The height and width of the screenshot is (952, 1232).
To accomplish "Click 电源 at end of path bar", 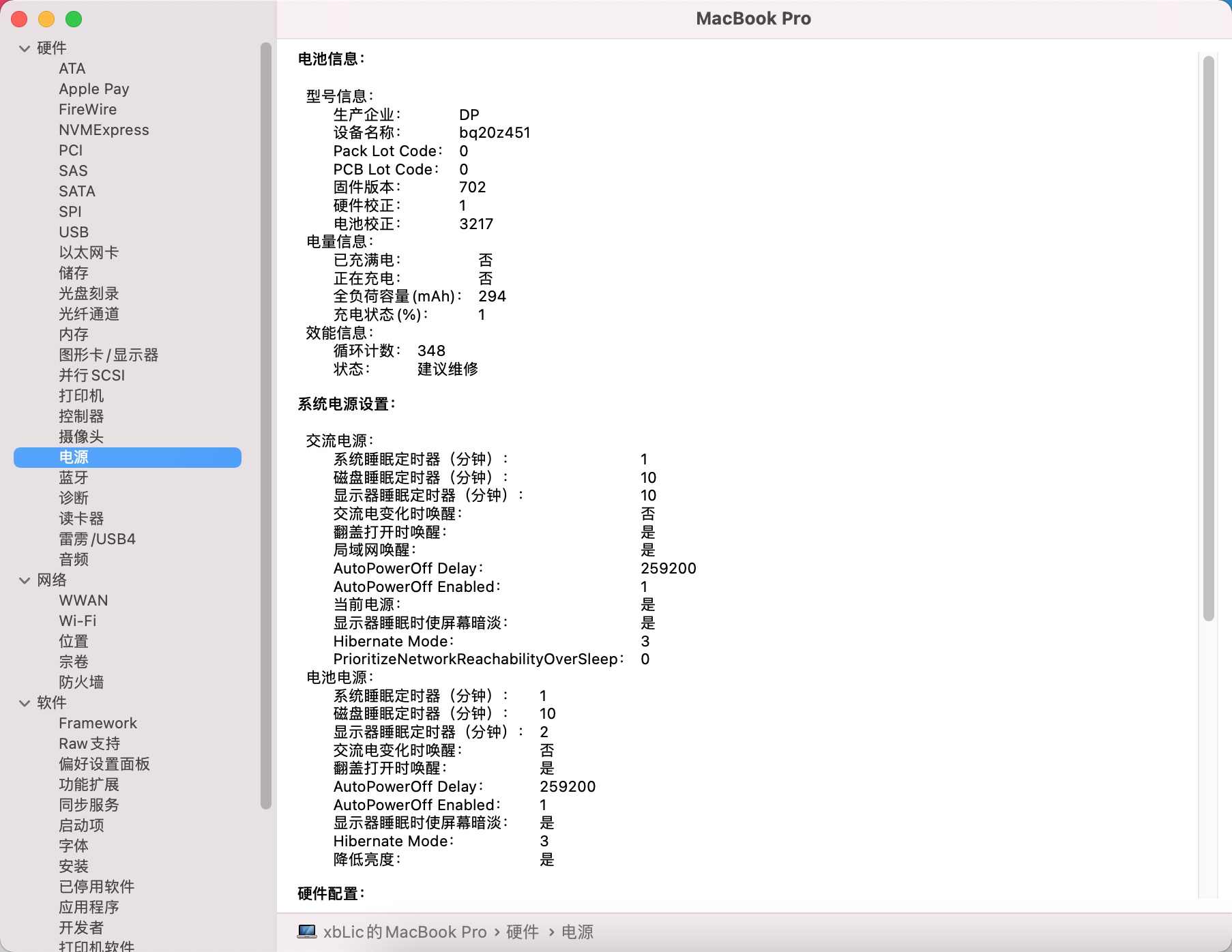I will coord(577,932).
